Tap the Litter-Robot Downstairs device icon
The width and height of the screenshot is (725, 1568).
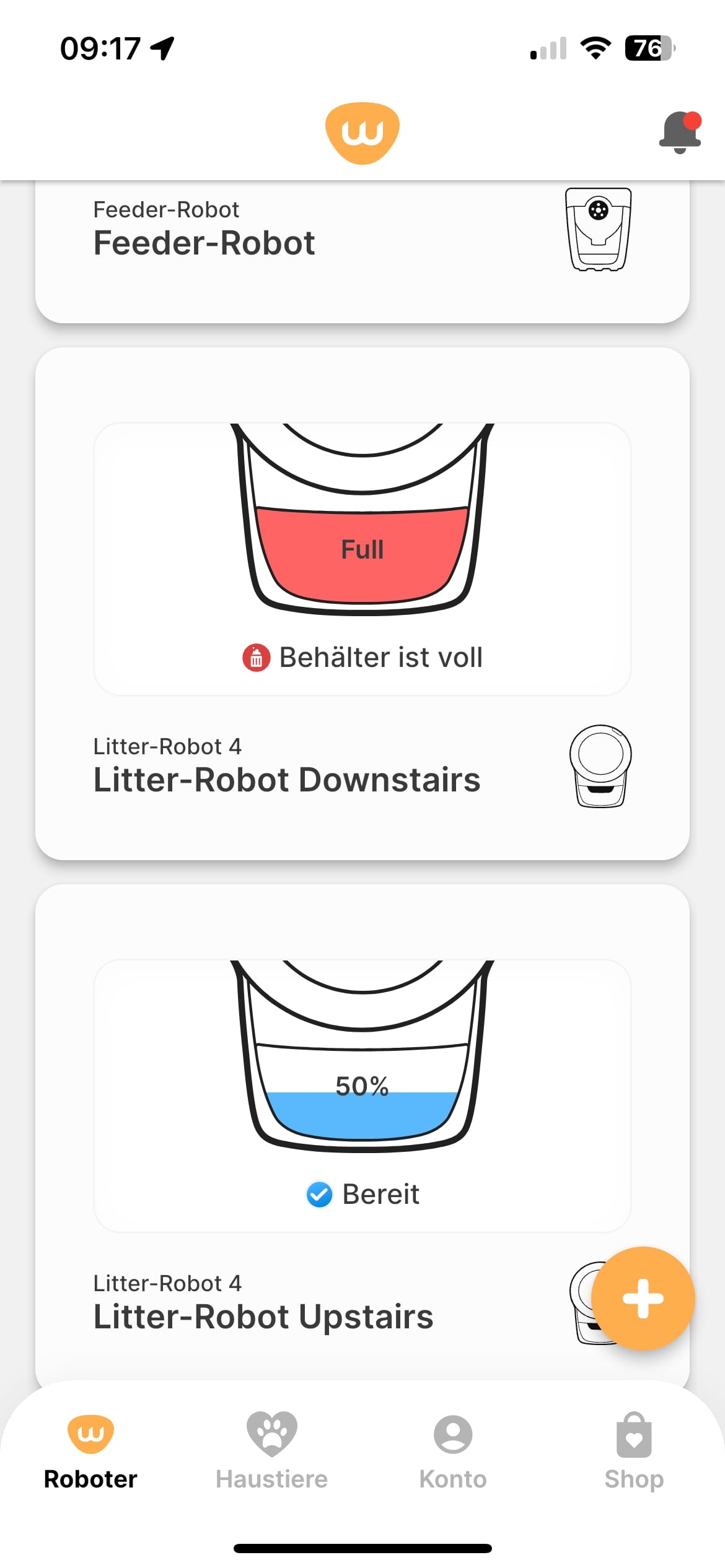point(600,765)
